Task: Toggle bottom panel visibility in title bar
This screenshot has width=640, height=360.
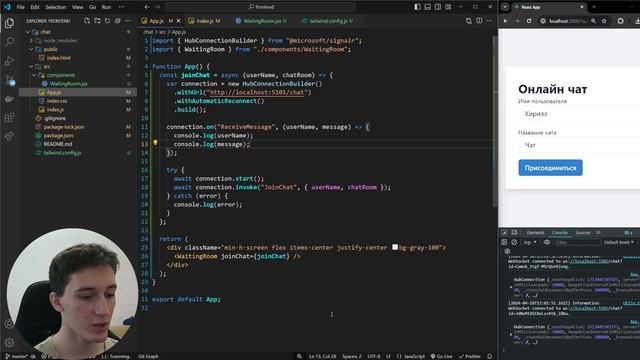Action: tap(427, 7)
